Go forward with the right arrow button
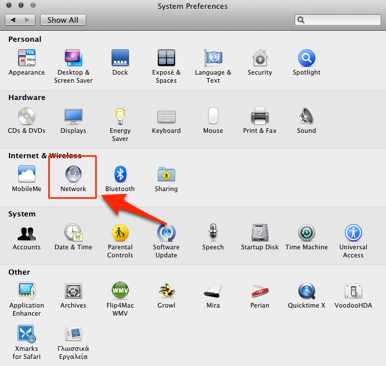This screenshot has width=386, height=366. 28,20
